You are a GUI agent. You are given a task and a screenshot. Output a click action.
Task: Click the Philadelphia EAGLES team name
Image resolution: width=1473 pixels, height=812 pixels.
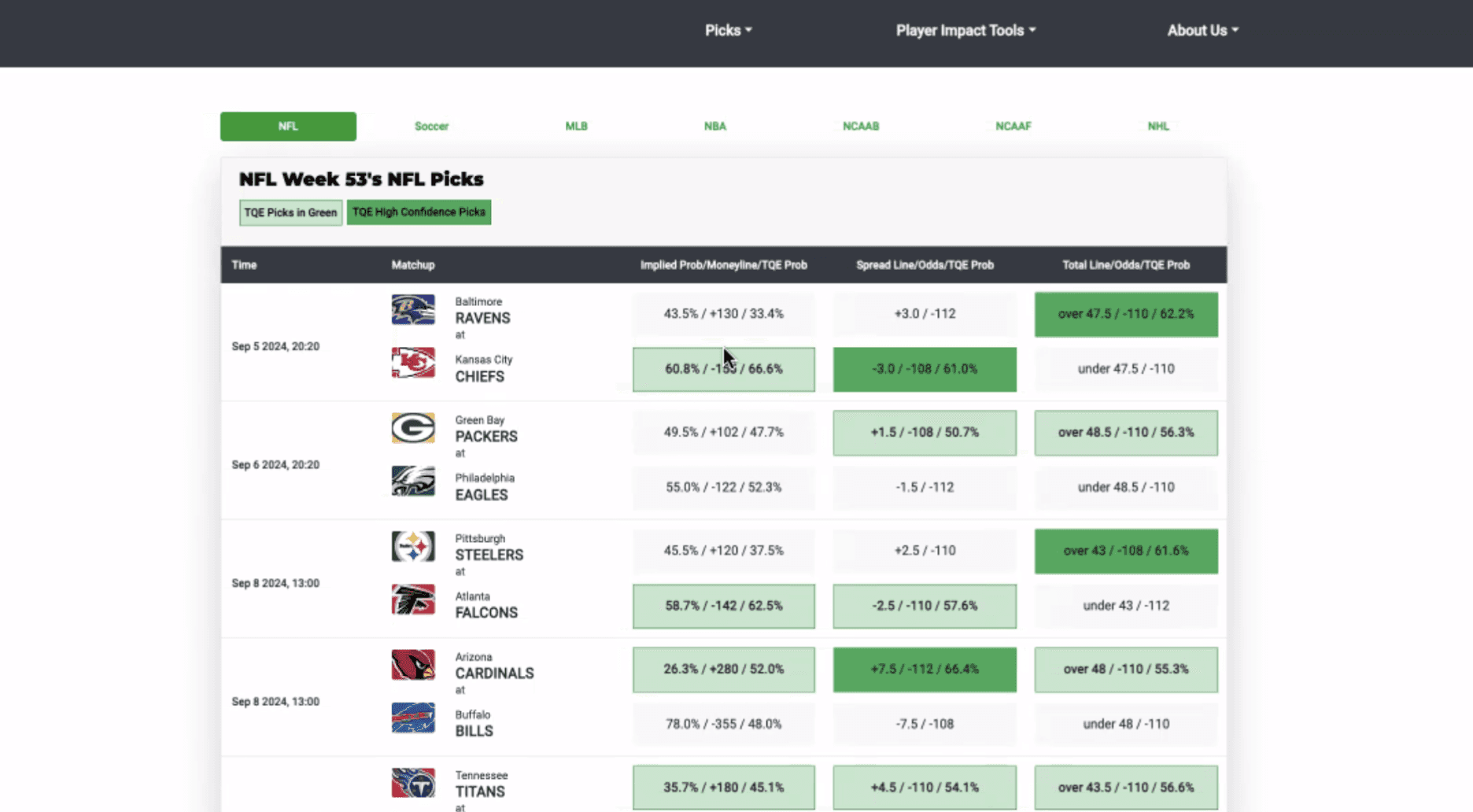pos(485,487)
